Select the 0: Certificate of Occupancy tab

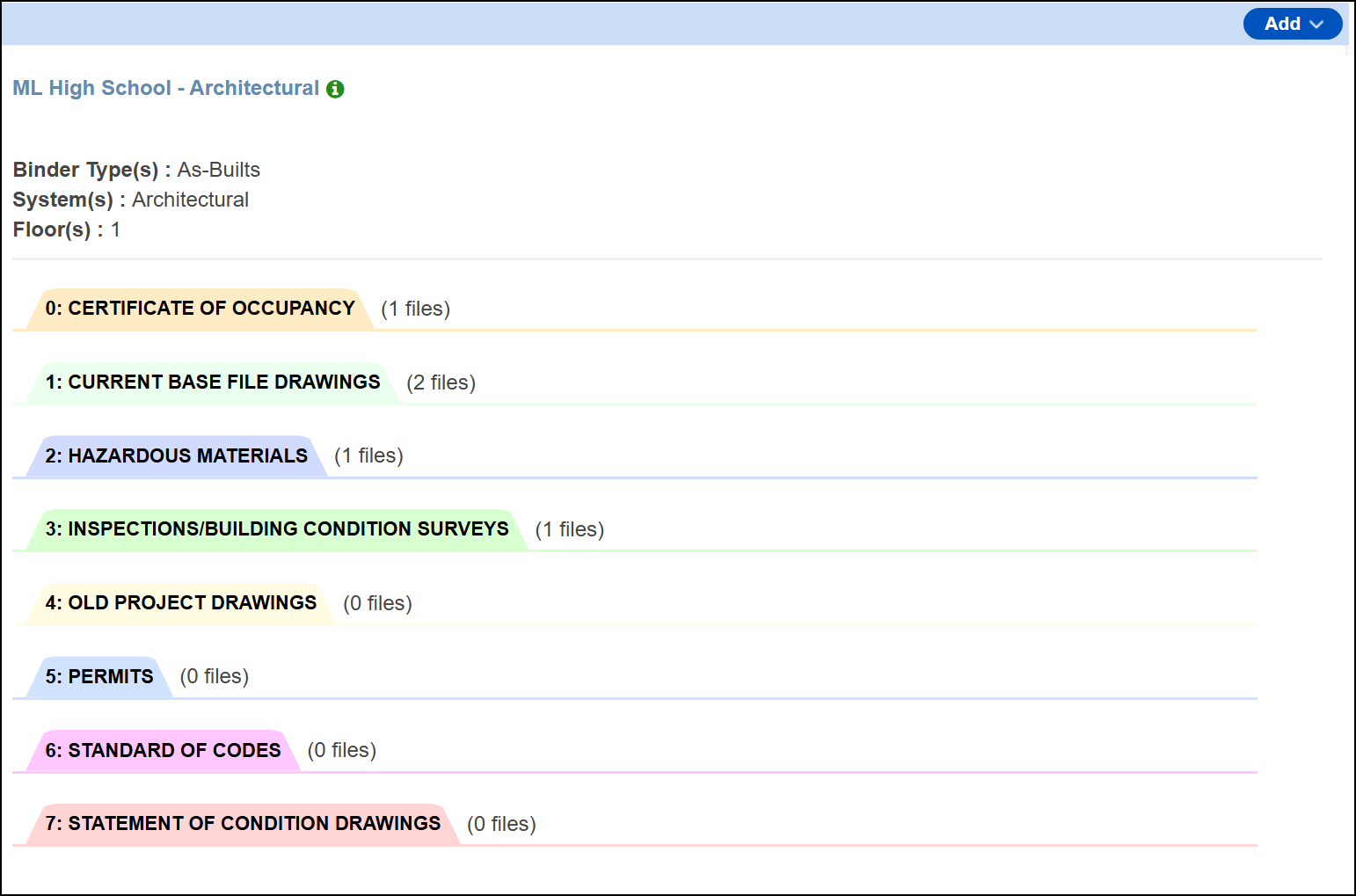coord(200,309)
